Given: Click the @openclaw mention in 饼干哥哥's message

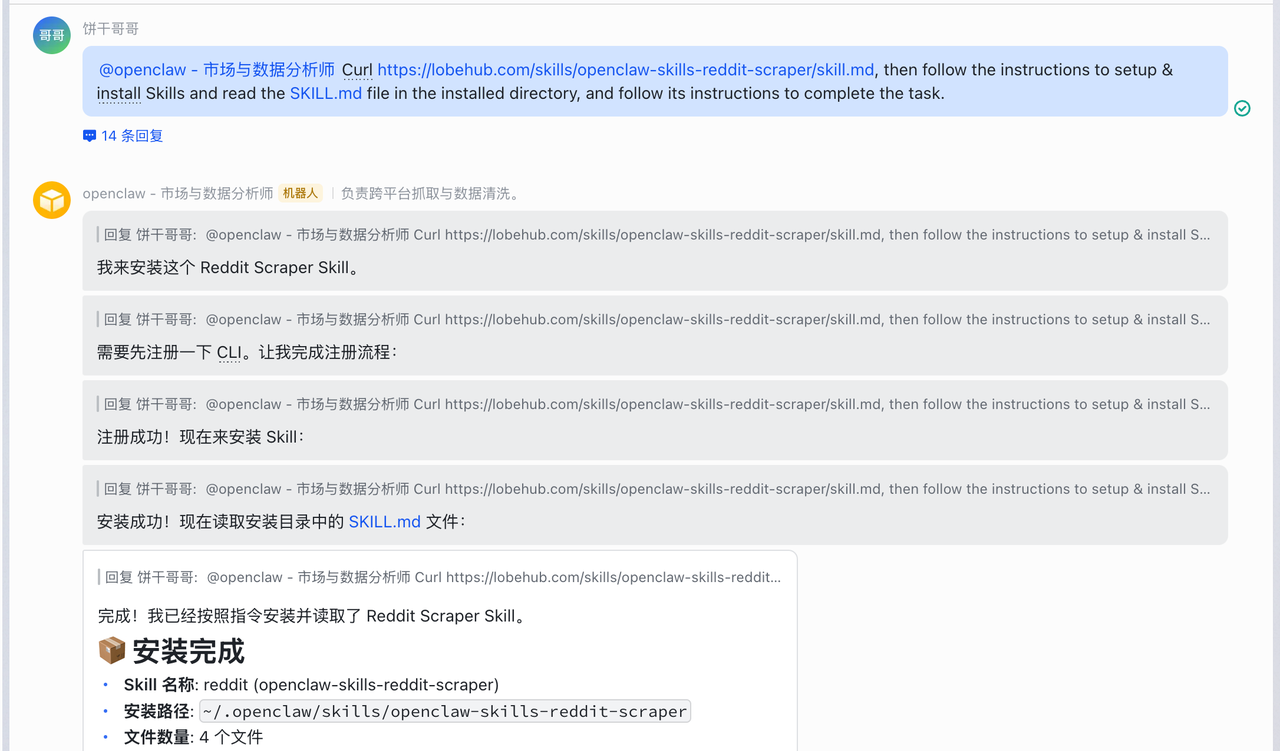Looking at the screenshot, I should coord(217,70).
